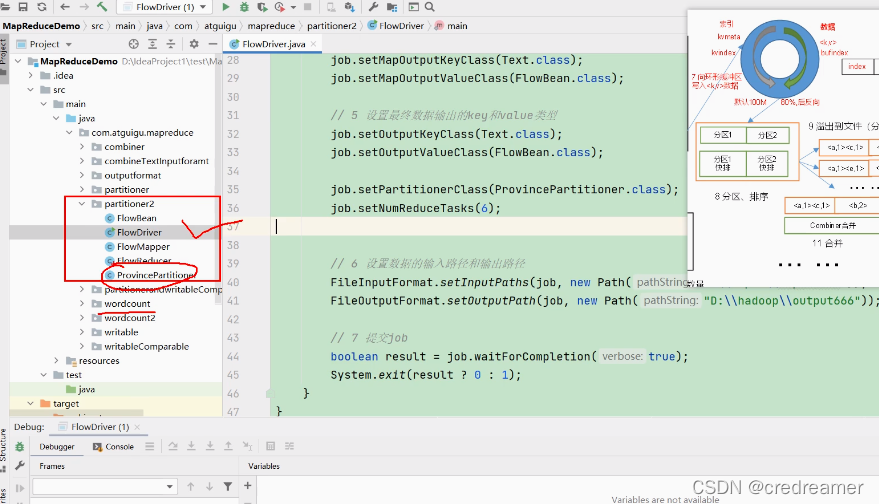Expand the resources folder

click(x=56, y=360)
